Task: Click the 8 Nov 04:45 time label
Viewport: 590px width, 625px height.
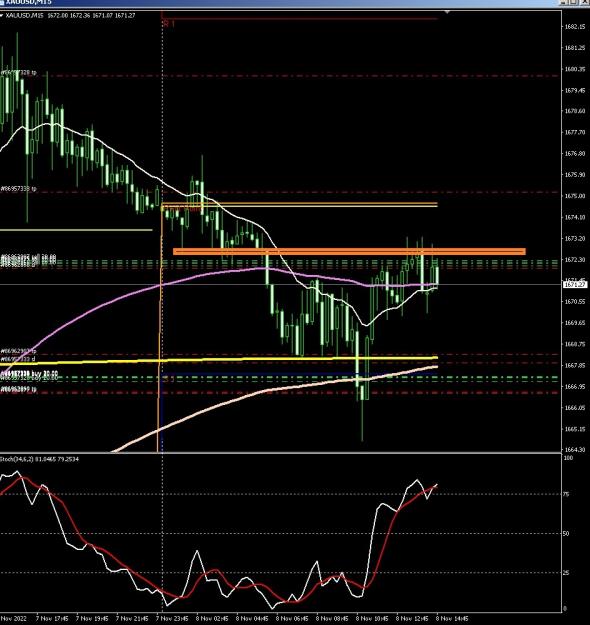Action: [252, 619]
